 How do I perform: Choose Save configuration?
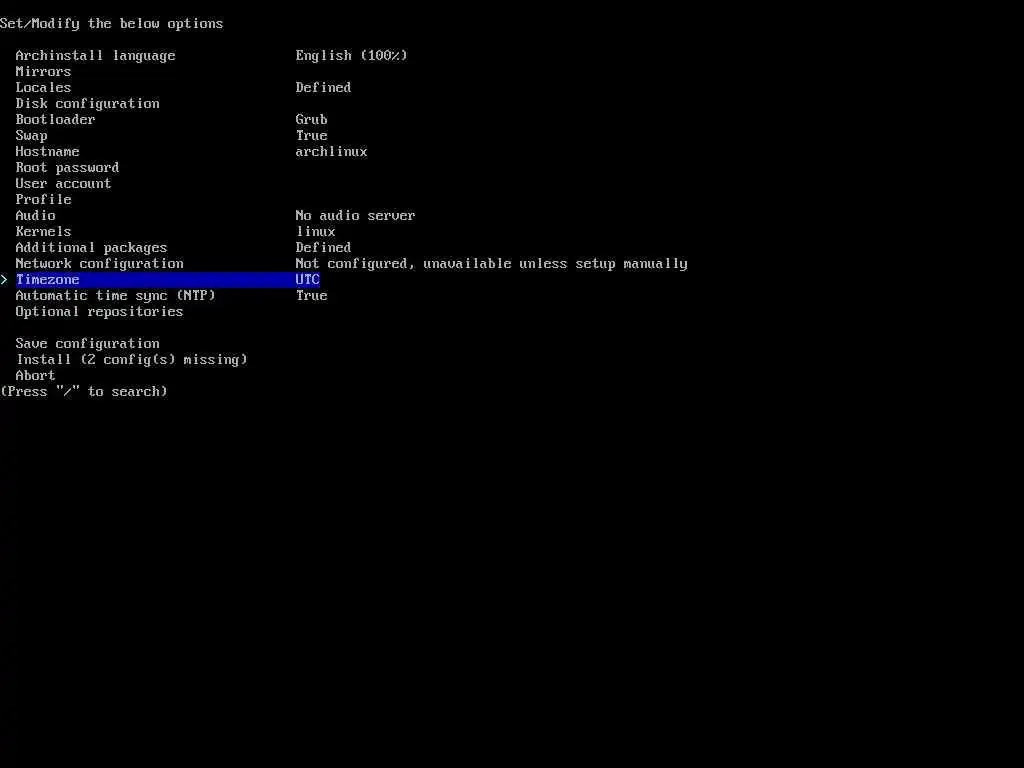(x=88, y=344)
